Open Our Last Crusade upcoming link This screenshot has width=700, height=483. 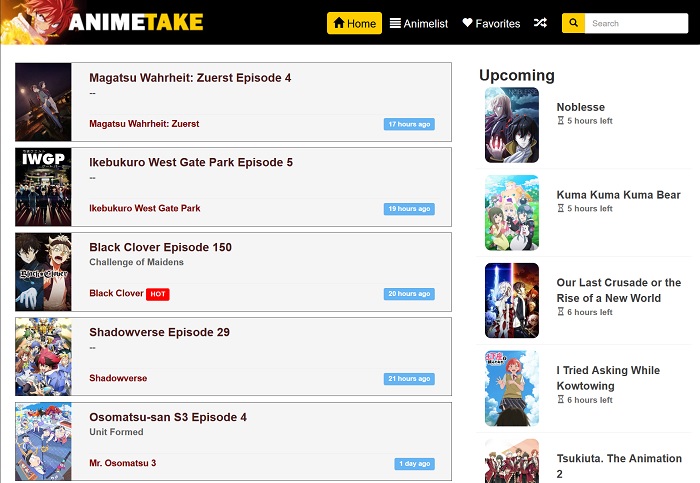[619, 290]
